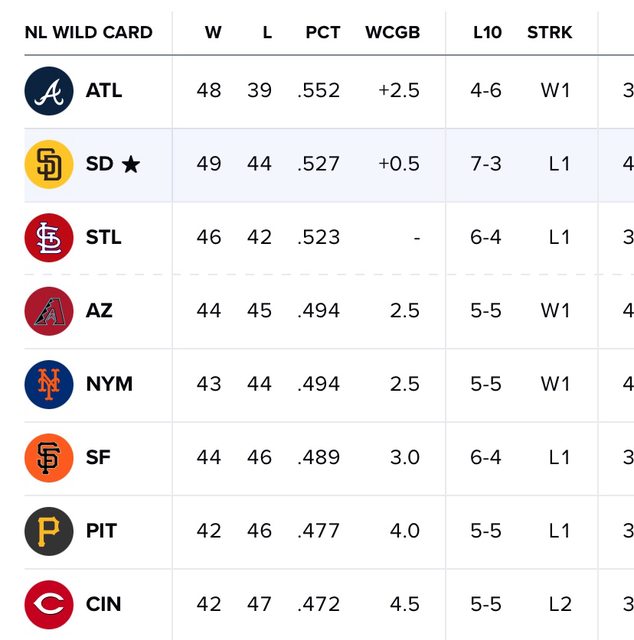Click the Arizona Diamondbacks logo
Image resolution: width=634 pixels, height=640 pixels.
click(49, 311)
